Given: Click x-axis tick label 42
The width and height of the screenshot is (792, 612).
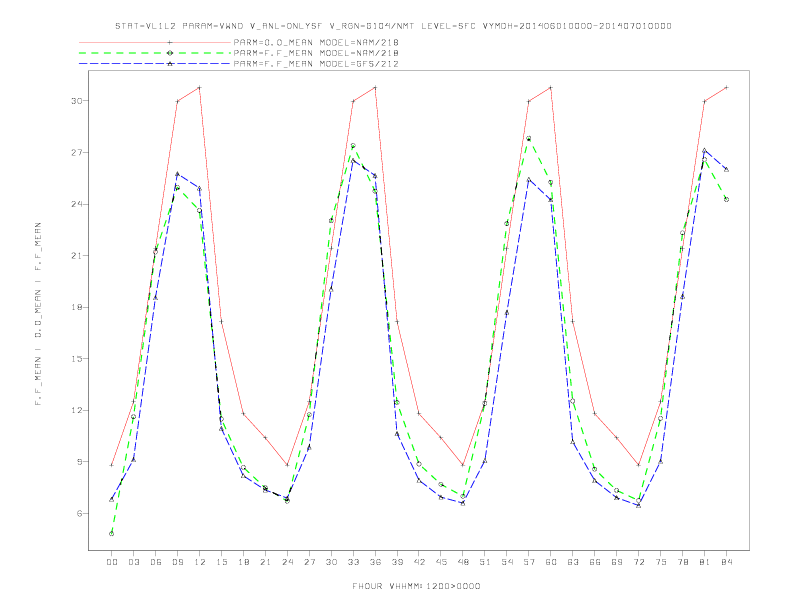Looking at the screenshot, I should point(419,562).
